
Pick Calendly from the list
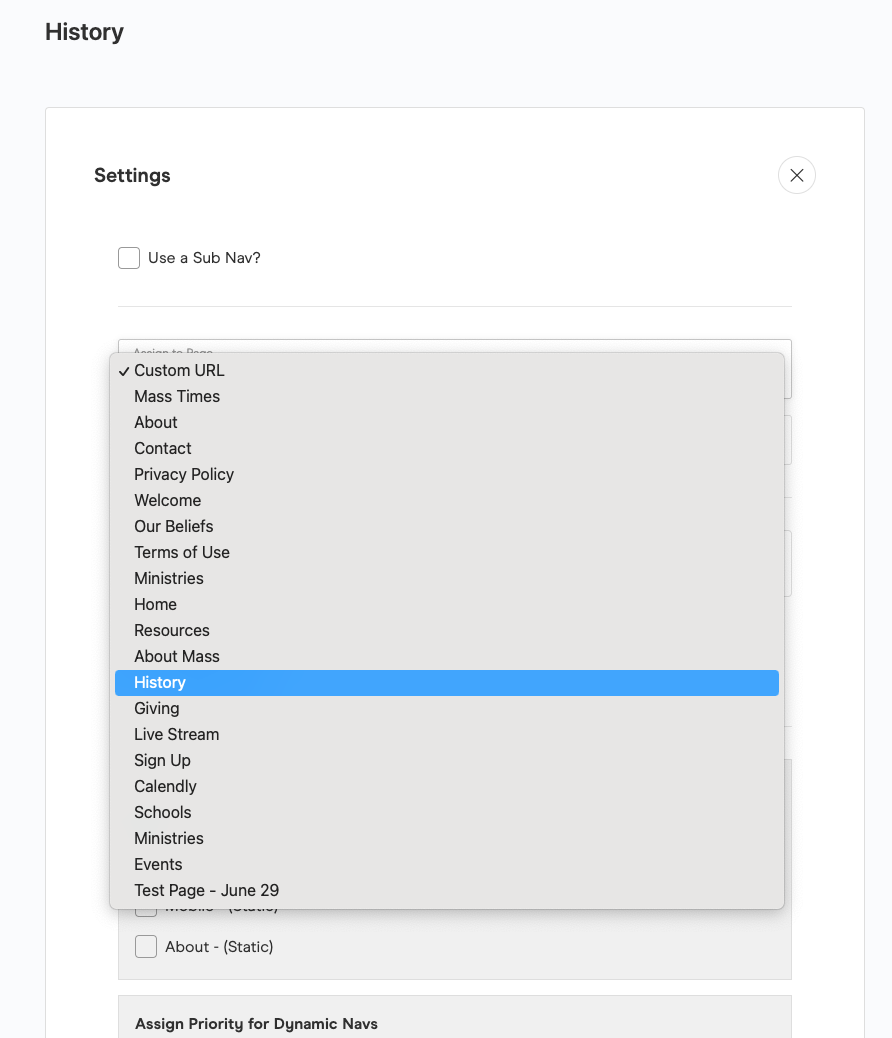click(166, 786)
